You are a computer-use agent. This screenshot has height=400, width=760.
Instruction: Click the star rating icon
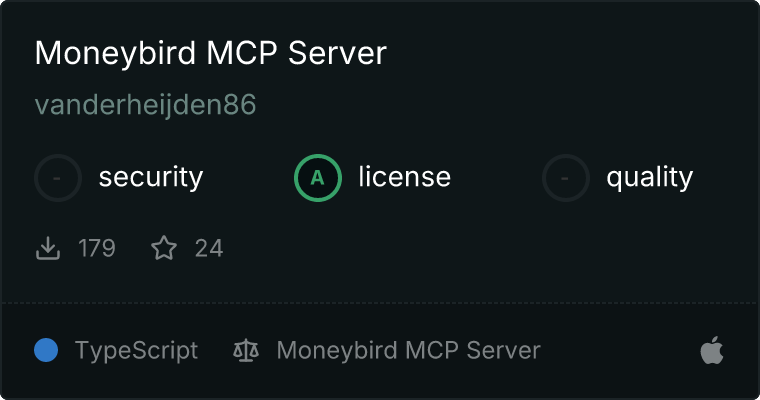click(x=164, y=248)
